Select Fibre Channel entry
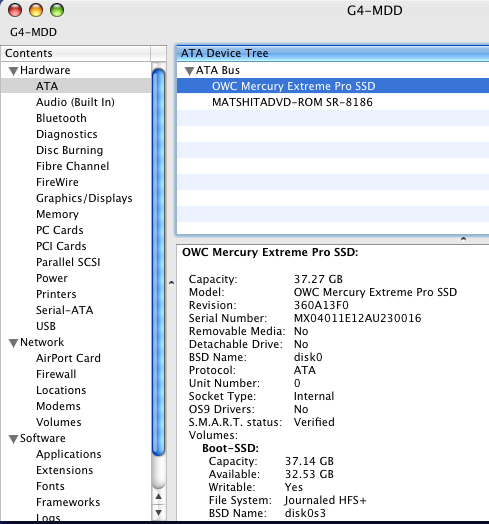Image resolution: width=489 pixels, height=524 pixels. coord(73,166)
